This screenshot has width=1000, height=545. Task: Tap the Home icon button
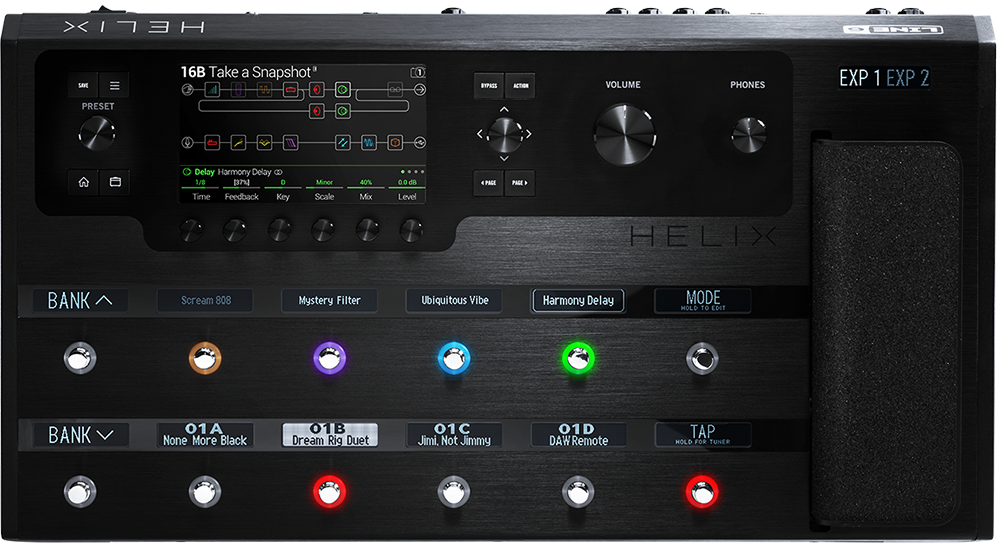click(84, 182)
